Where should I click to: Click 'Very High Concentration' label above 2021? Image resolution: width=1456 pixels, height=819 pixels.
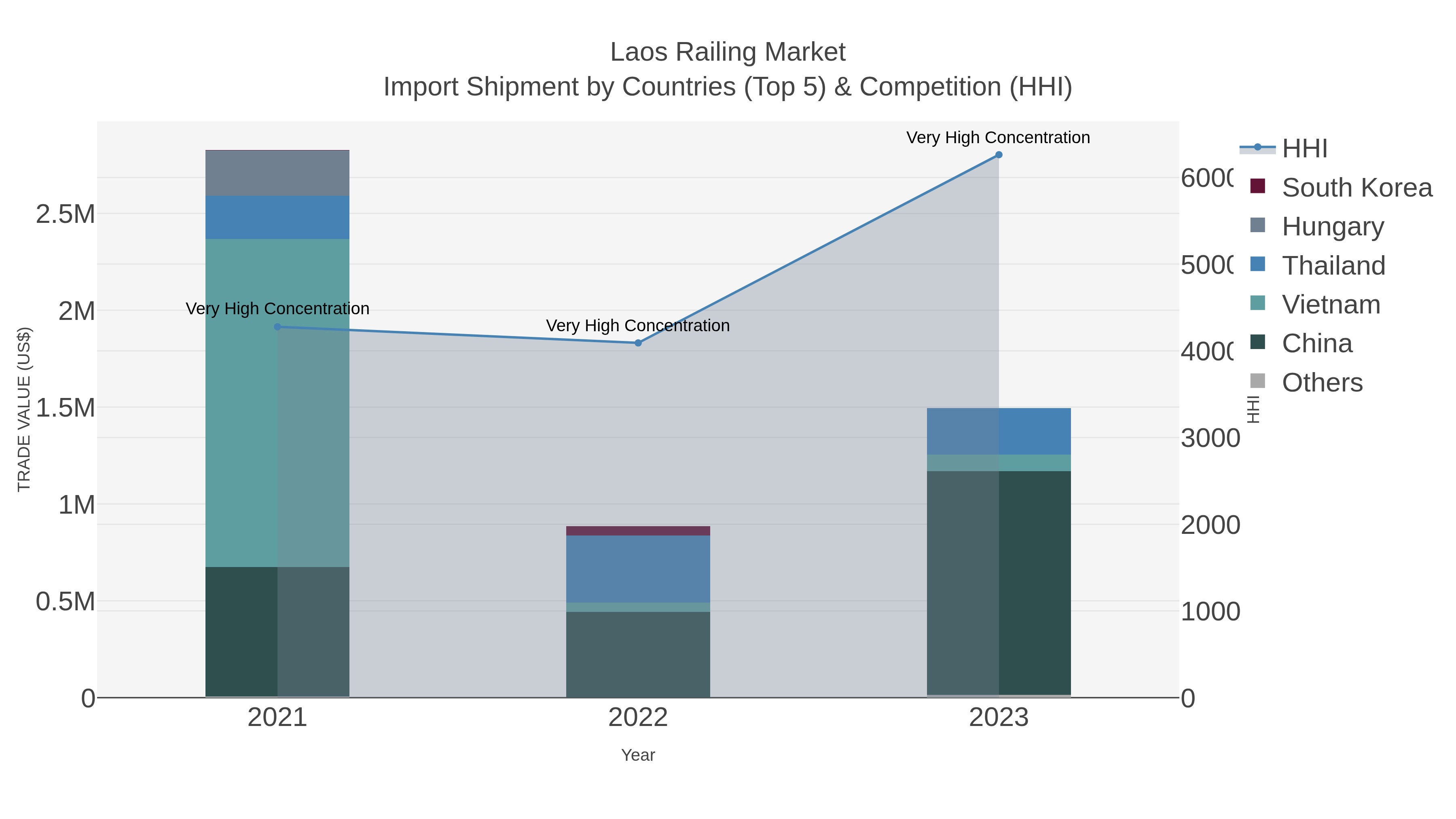pyautogui.click(x=277, y=309)
